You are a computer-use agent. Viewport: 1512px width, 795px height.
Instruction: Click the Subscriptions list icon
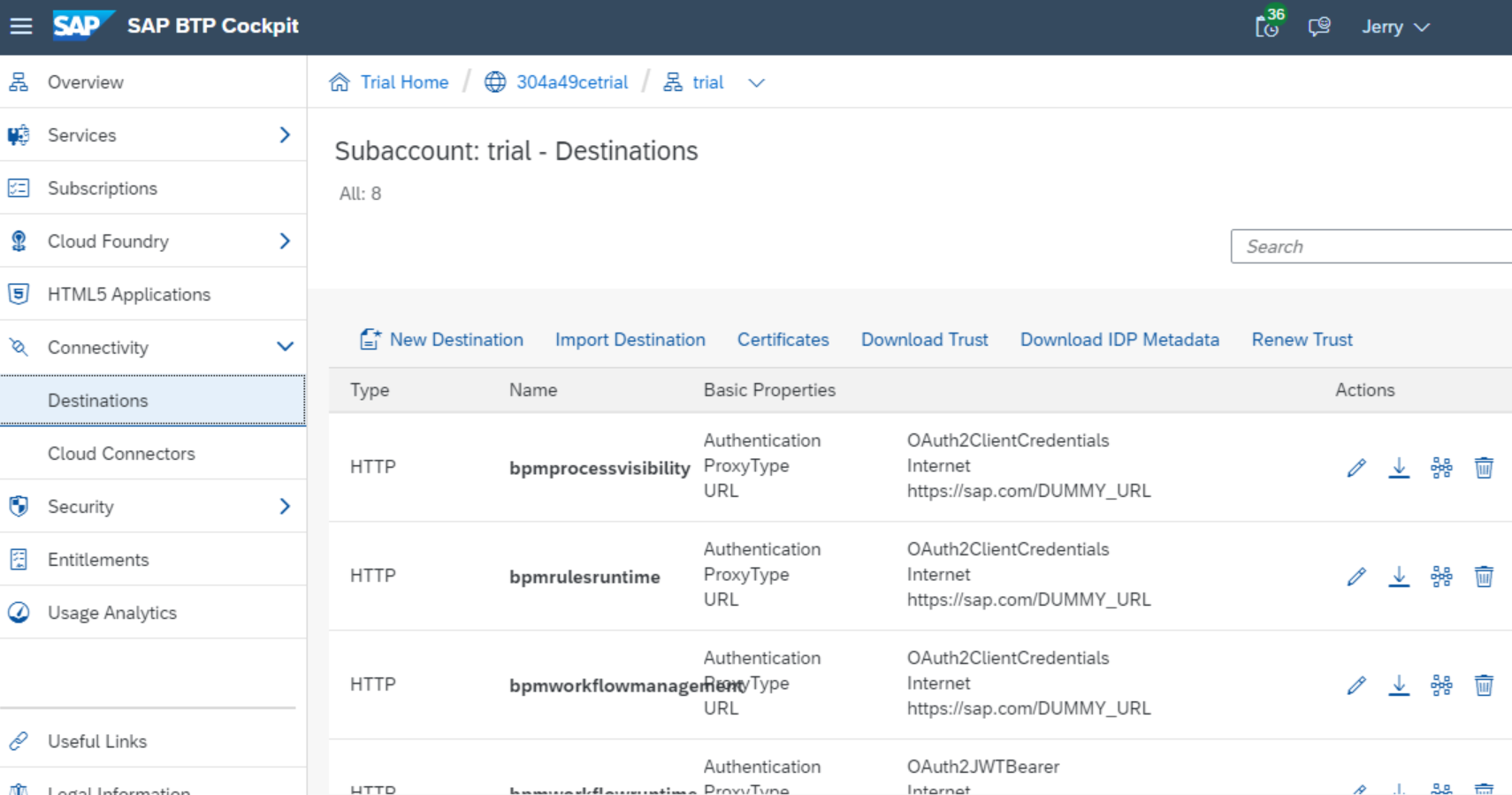coord(19,188)
